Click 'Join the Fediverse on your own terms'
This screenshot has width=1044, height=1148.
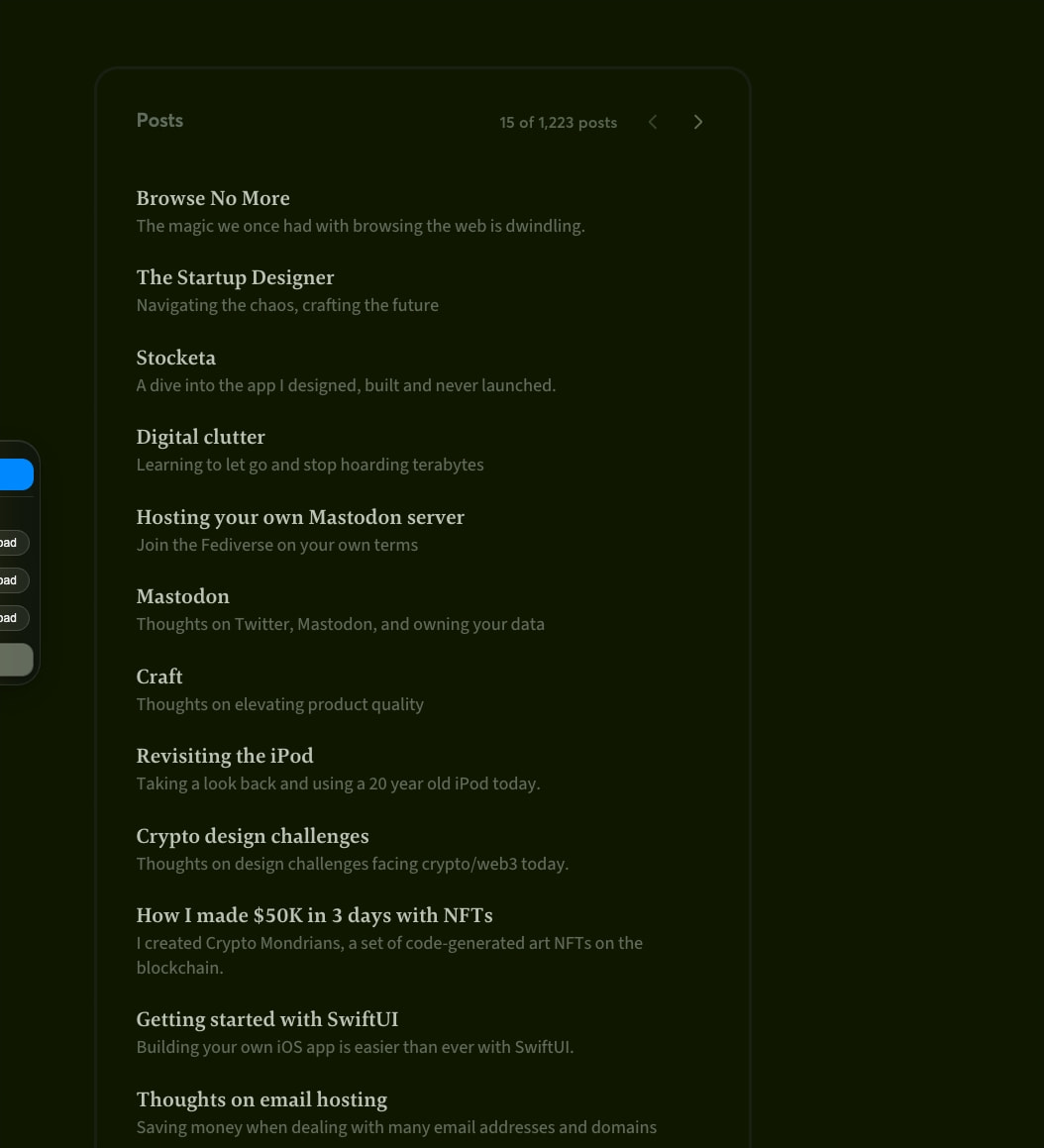[277, 545]
